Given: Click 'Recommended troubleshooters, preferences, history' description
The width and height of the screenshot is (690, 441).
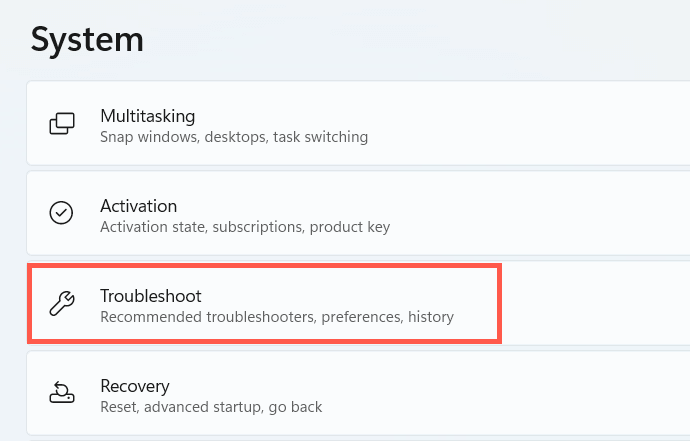Looking at the screenshot, I should point(277,317).
